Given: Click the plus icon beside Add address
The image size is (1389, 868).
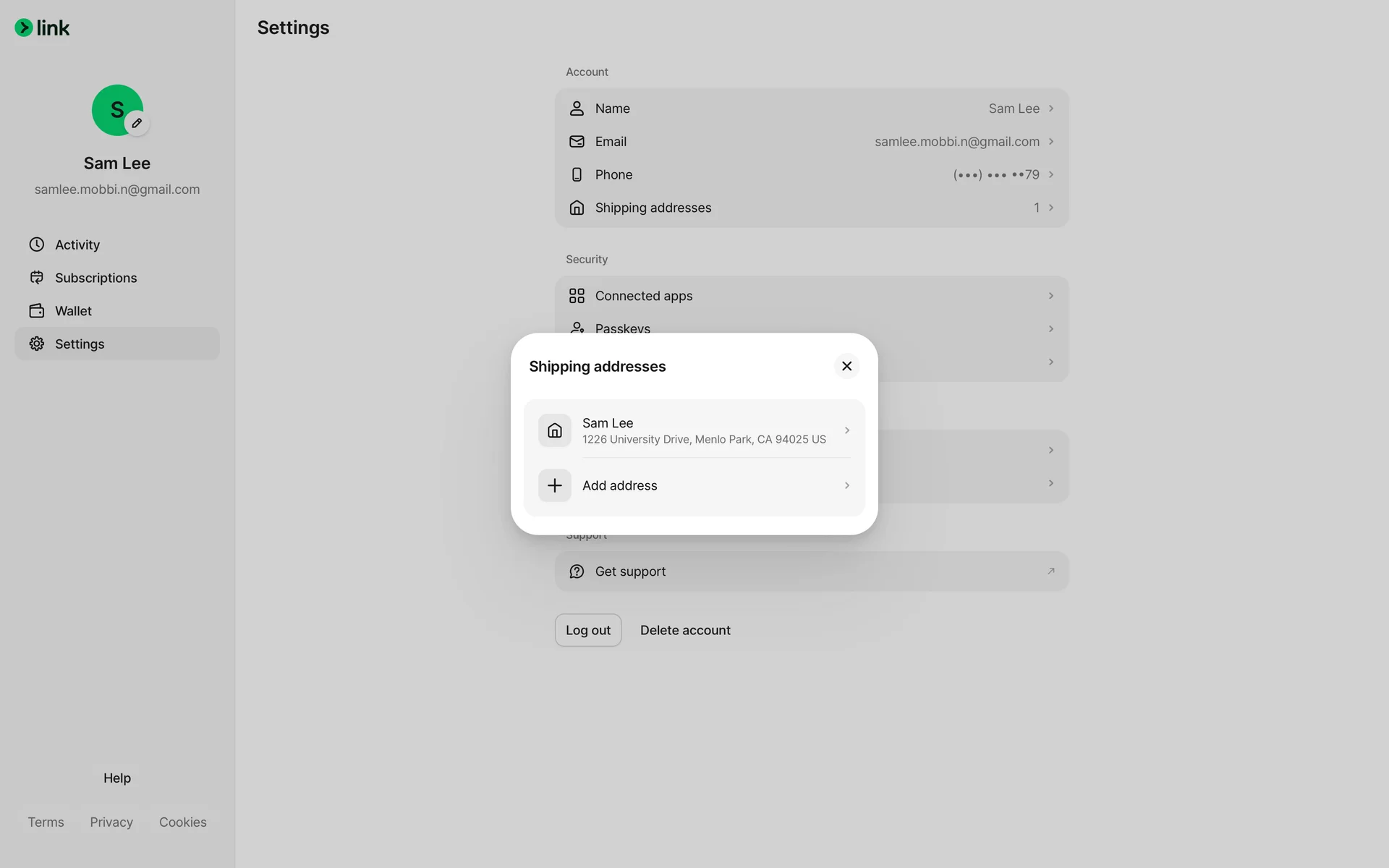Looking at the screenshot, I should [554, 485].
